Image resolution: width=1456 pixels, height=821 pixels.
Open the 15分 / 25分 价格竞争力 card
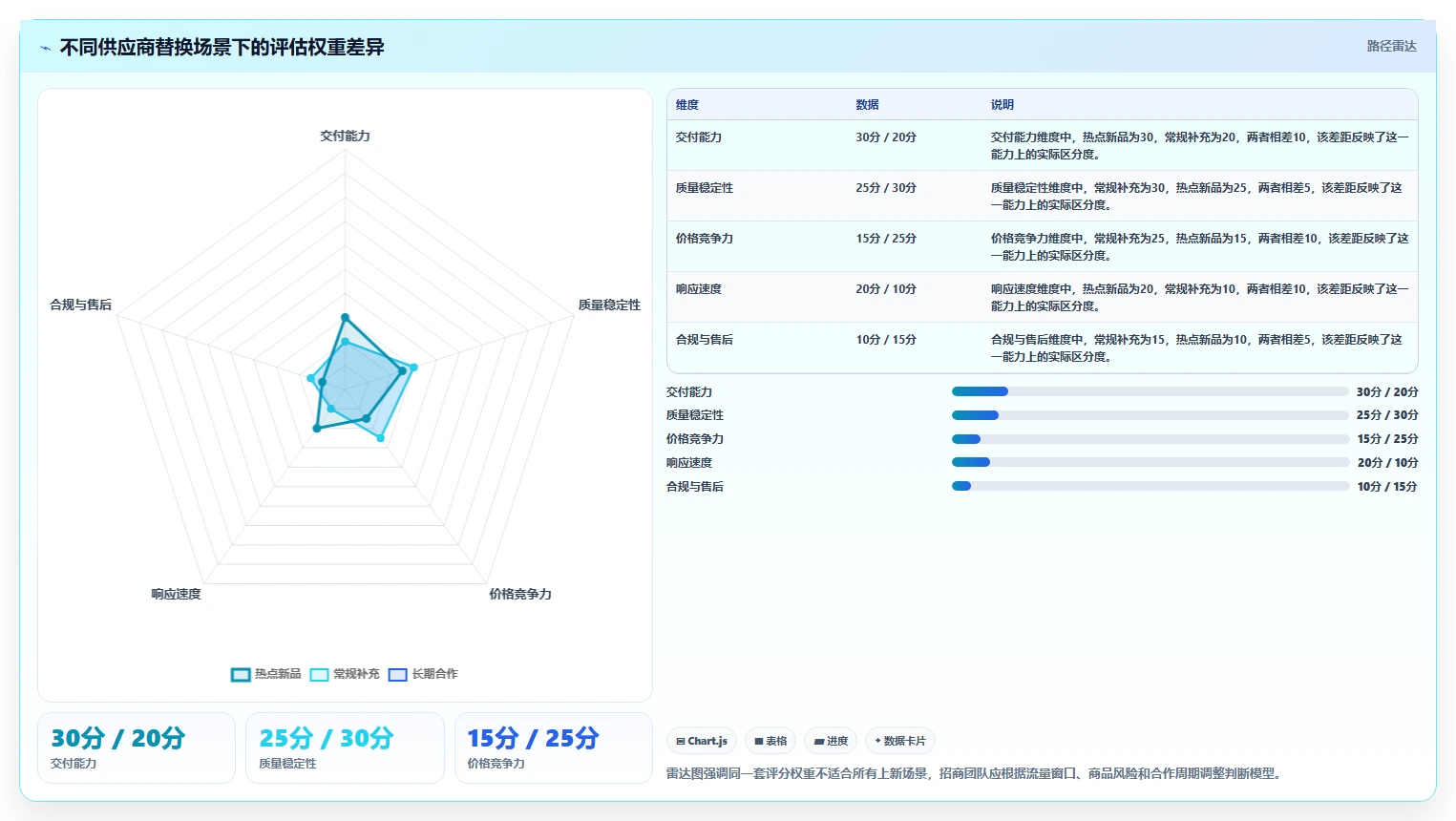click(554, 747)
